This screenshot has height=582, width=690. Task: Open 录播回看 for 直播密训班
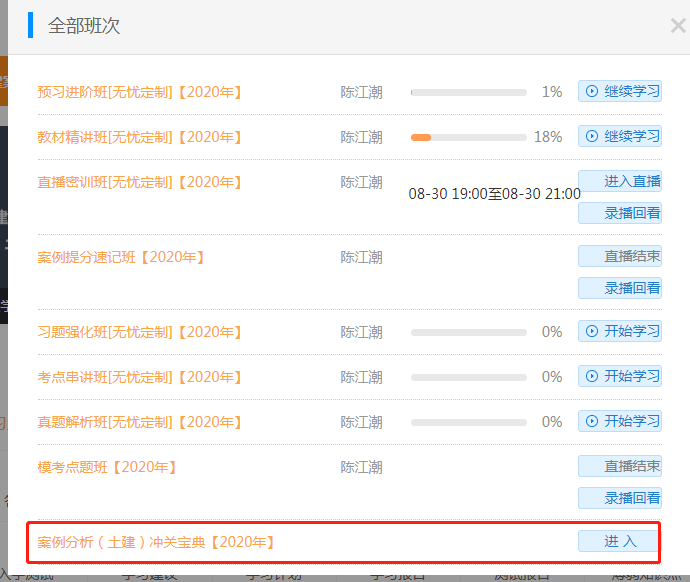(620, 213)
